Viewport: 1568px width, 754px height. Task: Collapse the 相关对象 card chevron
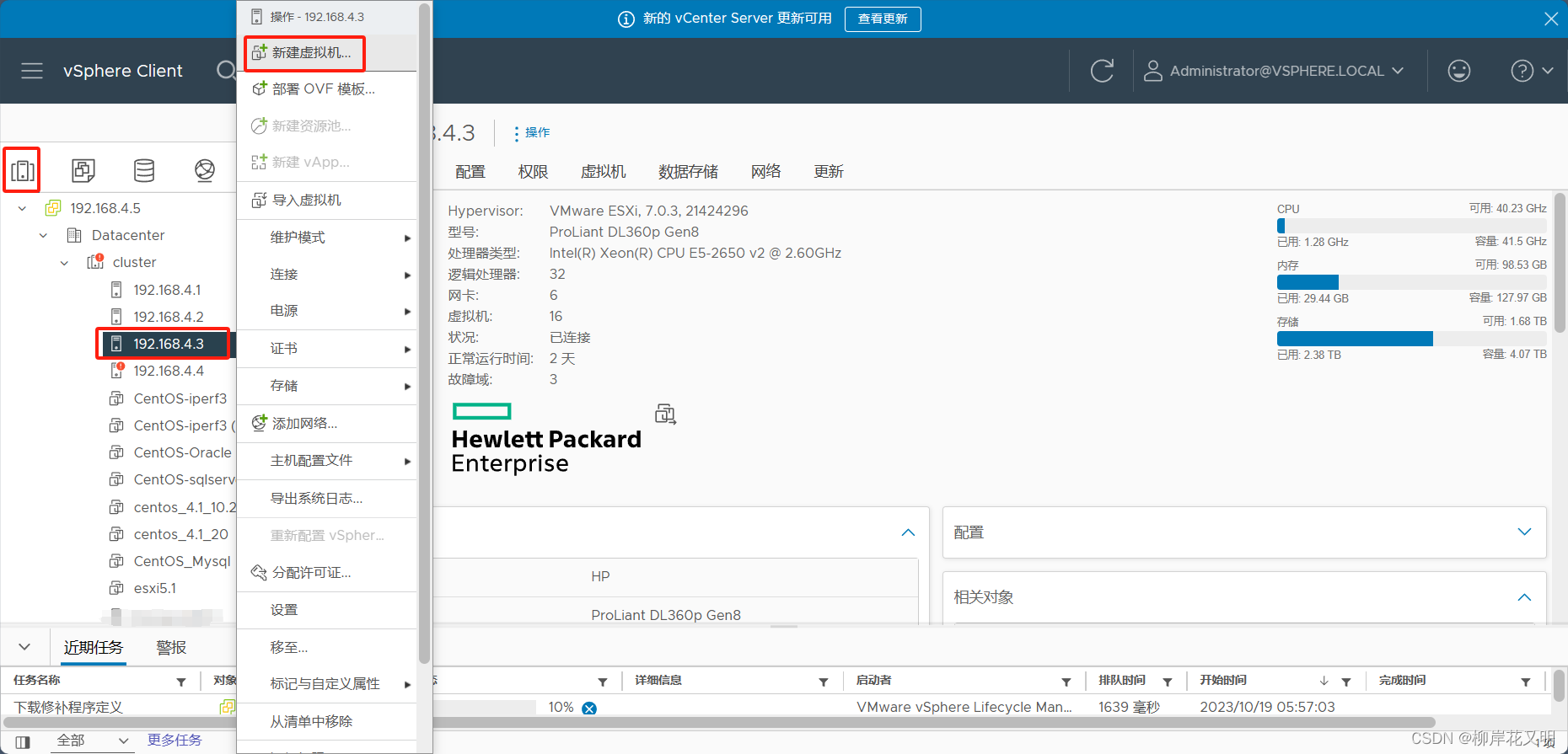tap(1524, 597)
